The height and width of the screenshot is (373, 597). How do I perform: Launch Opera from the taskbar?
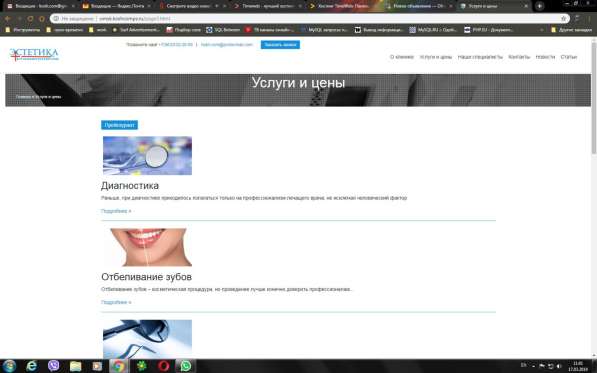point(164,366)
